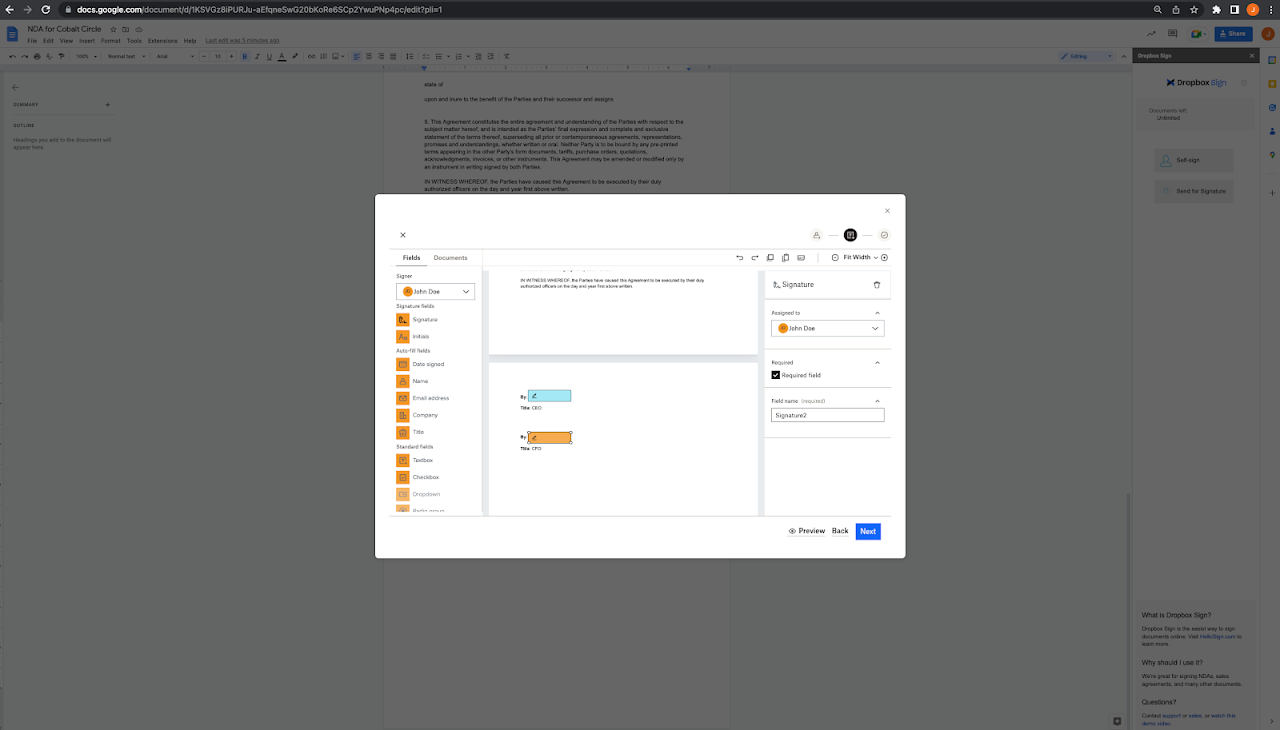Choose the Date signed auto-fill field
Screen dimensions: 1280x730
pos(428,364)
